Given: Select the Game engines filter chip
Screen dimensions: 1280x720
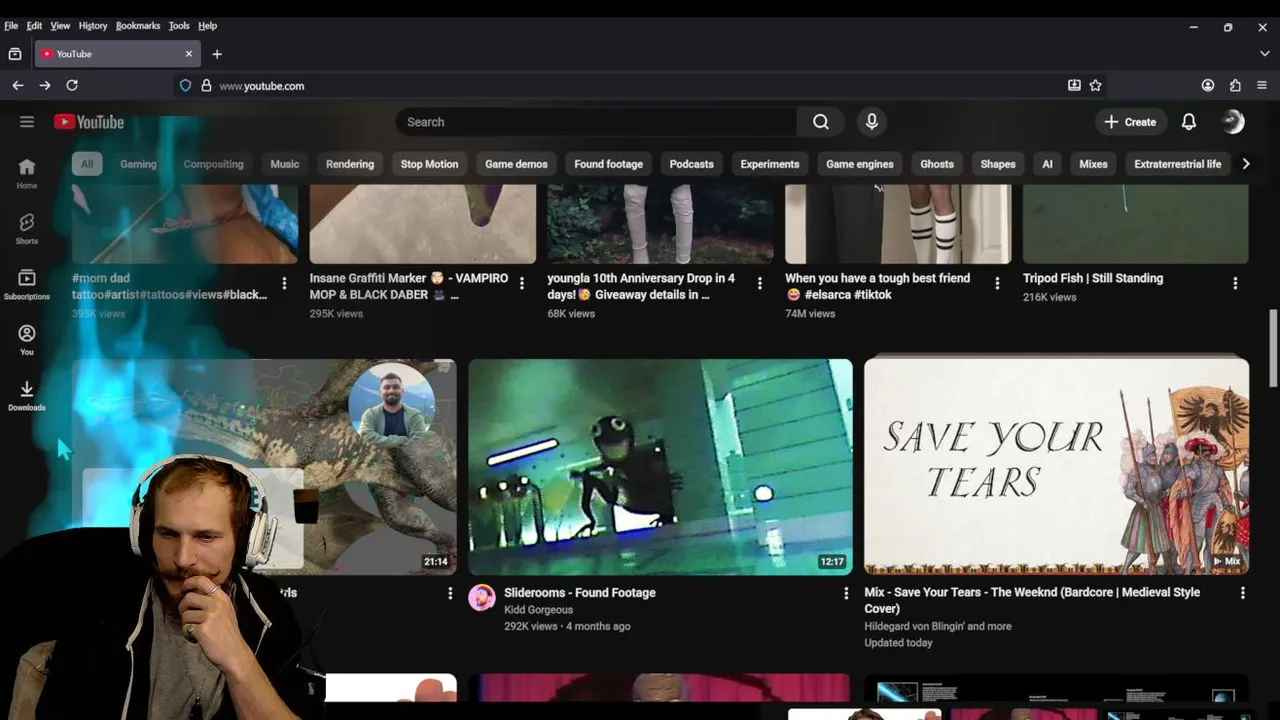Looking at the screenshot, I should click(859, 164).
